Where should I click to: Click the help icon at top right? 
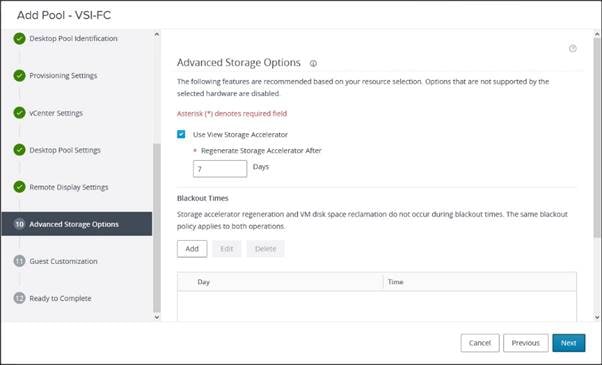572,48
